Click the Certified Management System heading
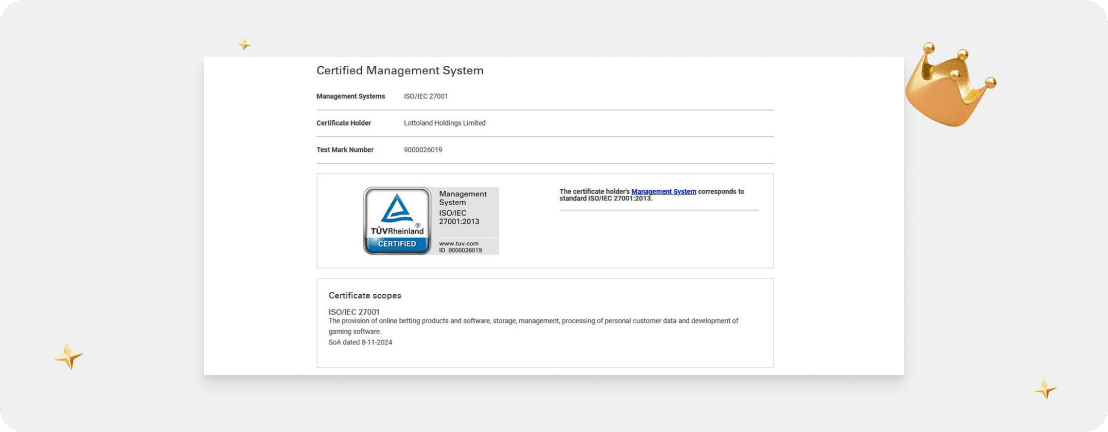Viewport: 1108px width, 432px height. point(399,71)
